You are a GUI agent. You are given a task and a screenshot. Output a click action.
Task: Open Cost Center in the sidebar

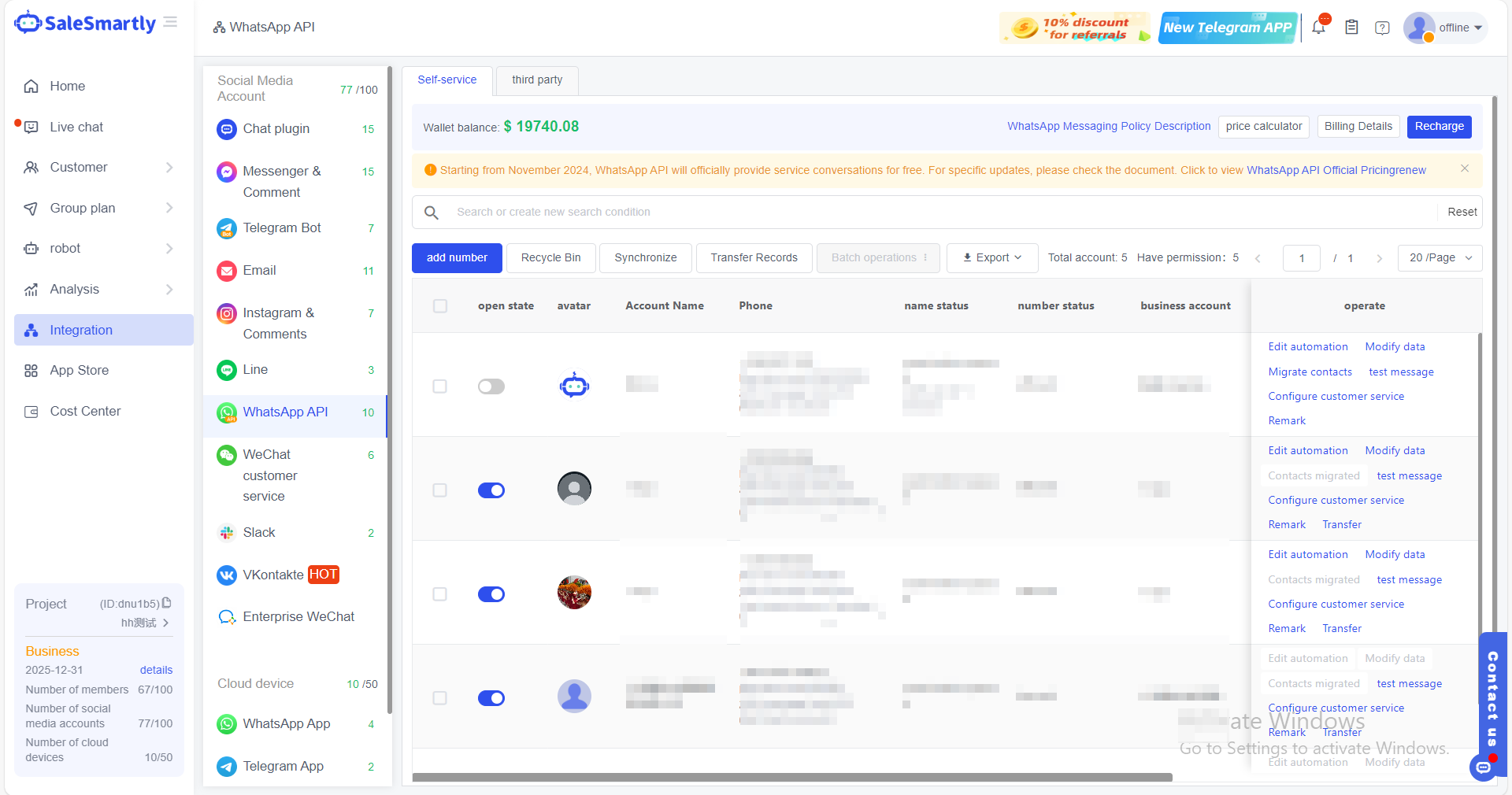pyautogui.click(x=85, y=411)
